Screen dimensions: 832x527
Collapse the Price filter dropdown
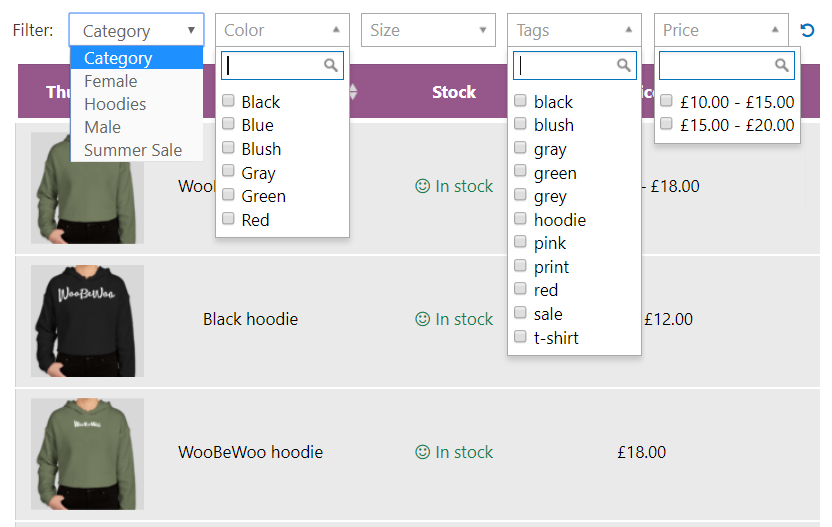pyautogui.click(x=721, y=30)
